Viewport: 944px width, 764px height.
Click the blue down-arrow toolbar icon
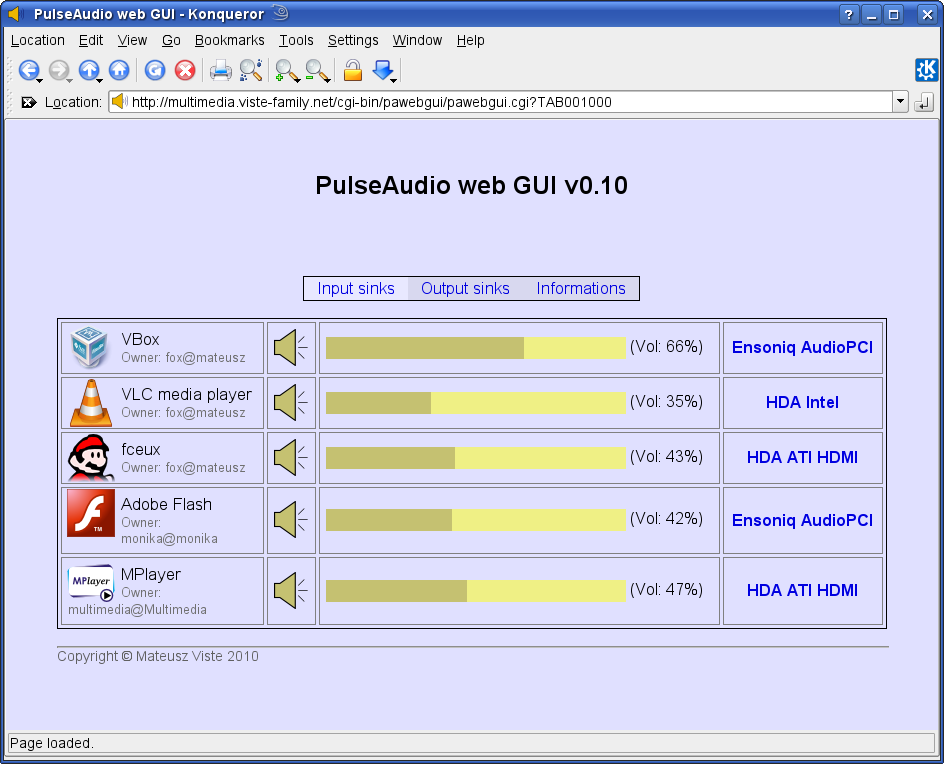tap(383, 70)
